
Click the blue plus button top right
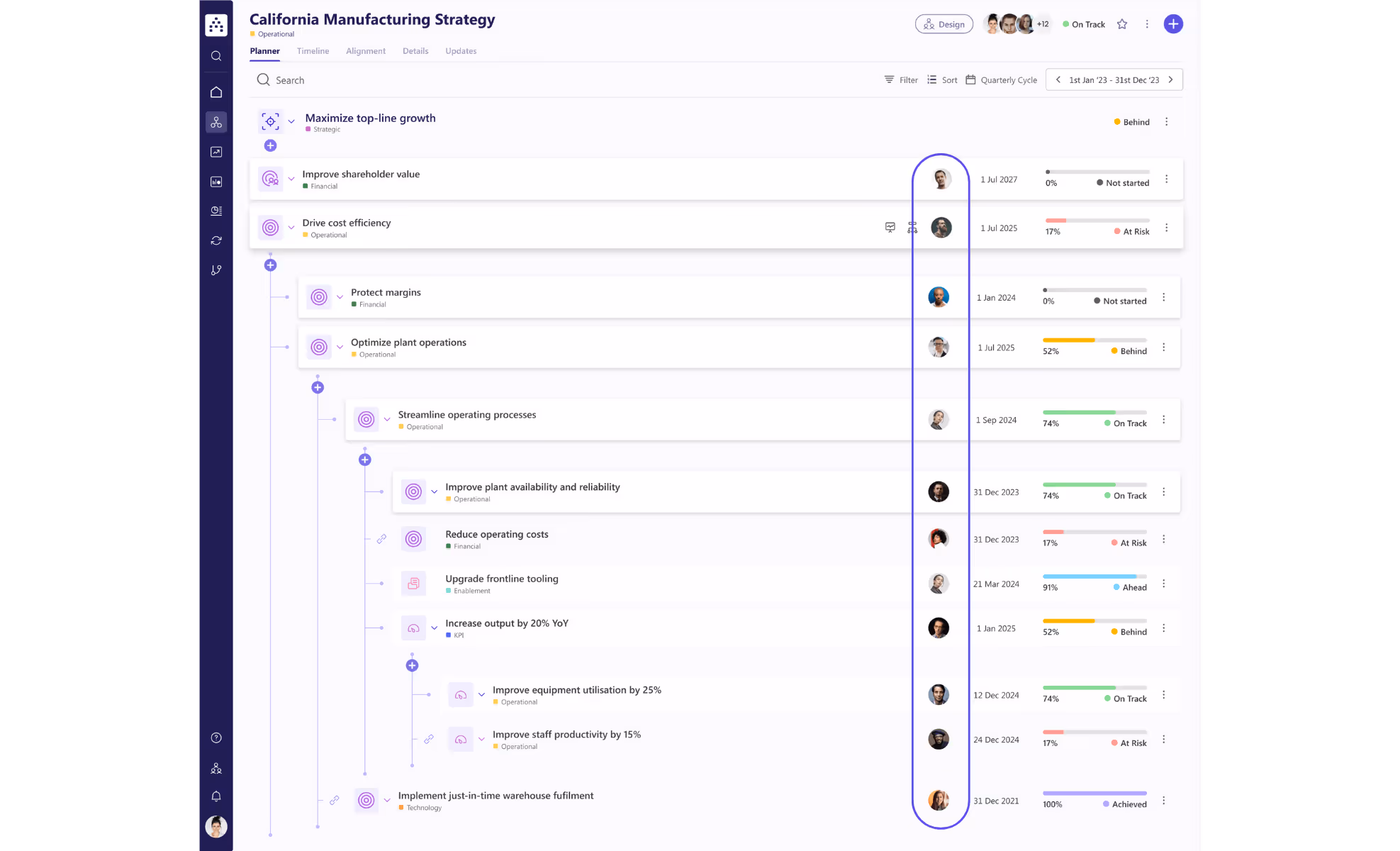click(x=1173, y=24)
